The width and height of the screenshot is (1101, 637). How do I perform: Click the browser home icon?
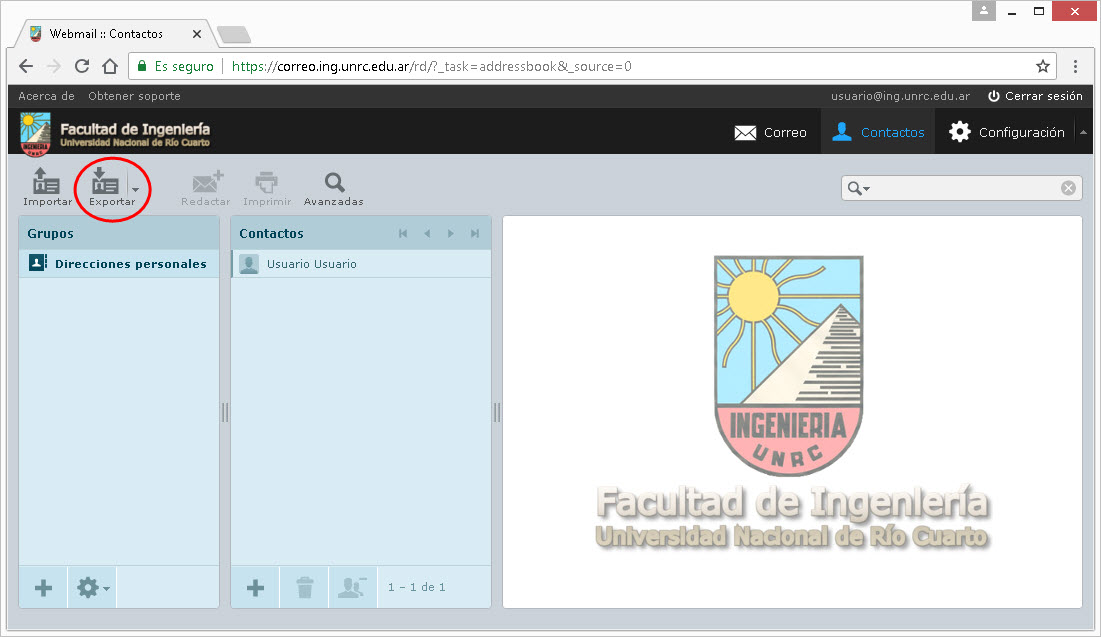click(x=110, y=66)
